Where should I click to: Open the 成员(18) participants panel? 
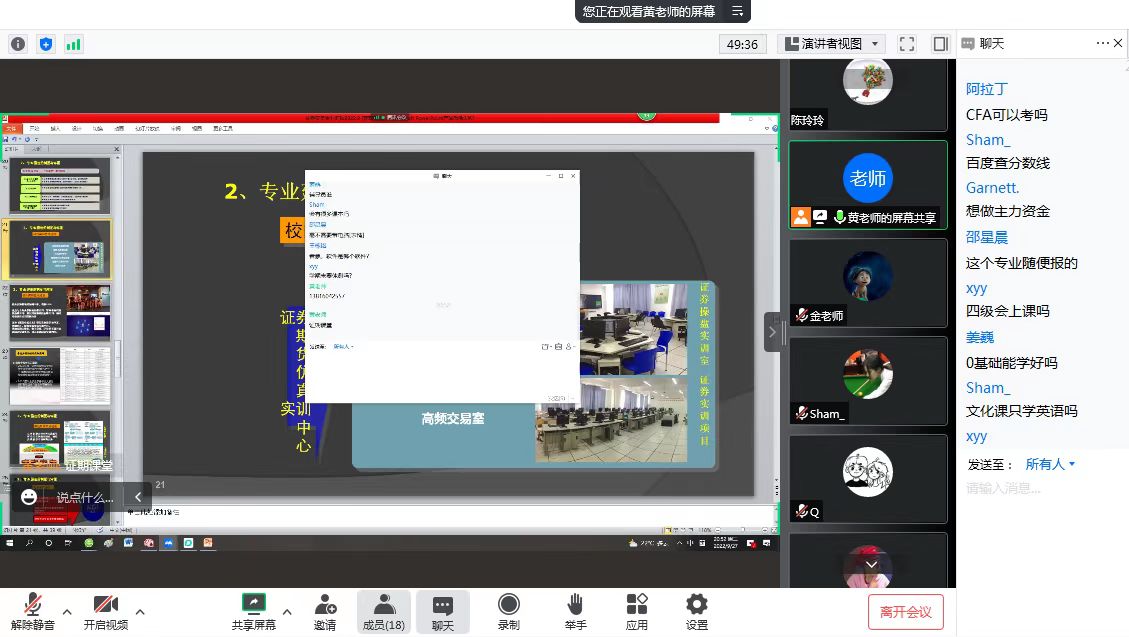tap(384, 611)
